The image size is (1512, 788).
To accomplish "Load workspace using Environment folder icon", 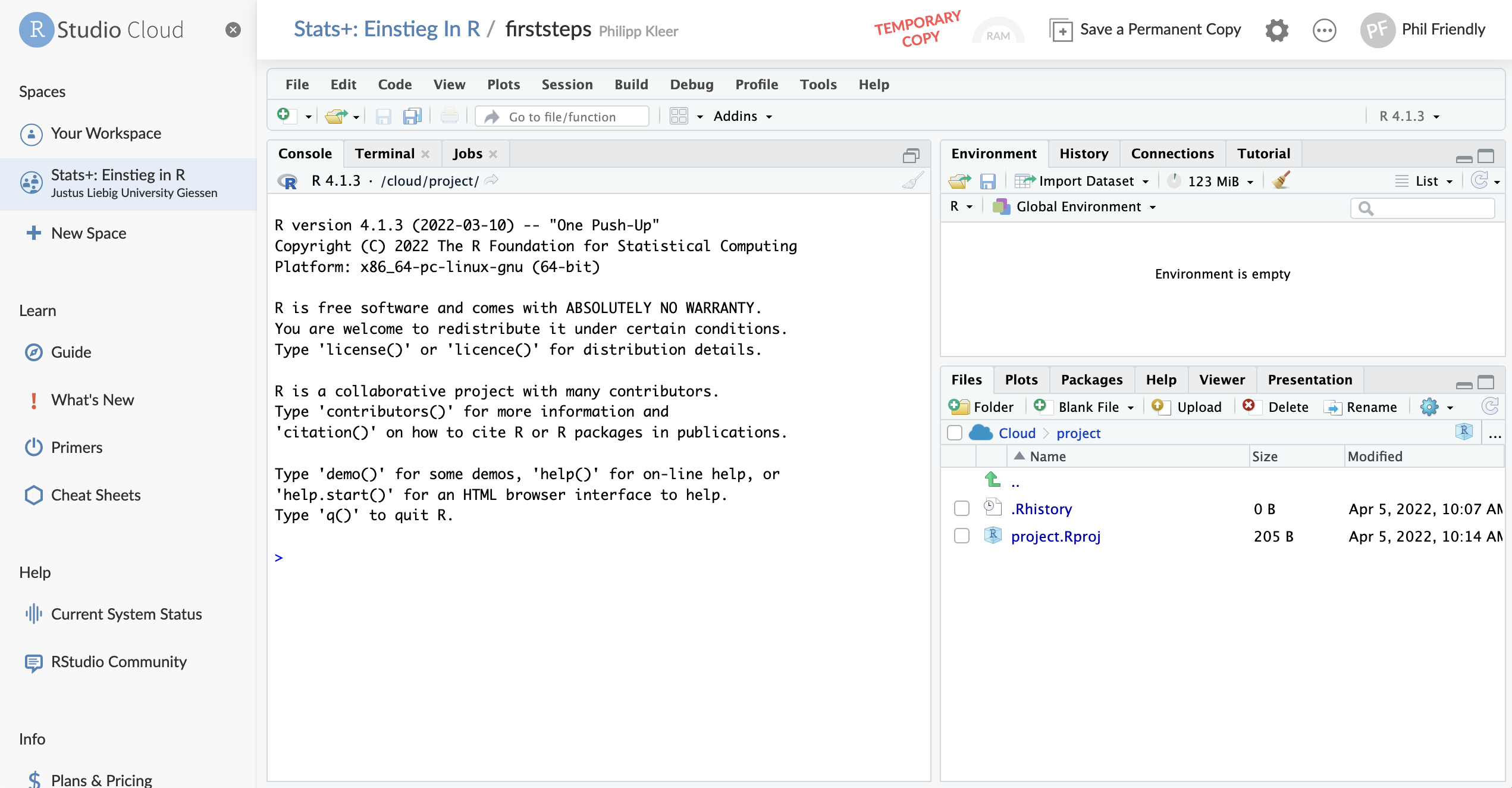I will [x=959, y=181].
